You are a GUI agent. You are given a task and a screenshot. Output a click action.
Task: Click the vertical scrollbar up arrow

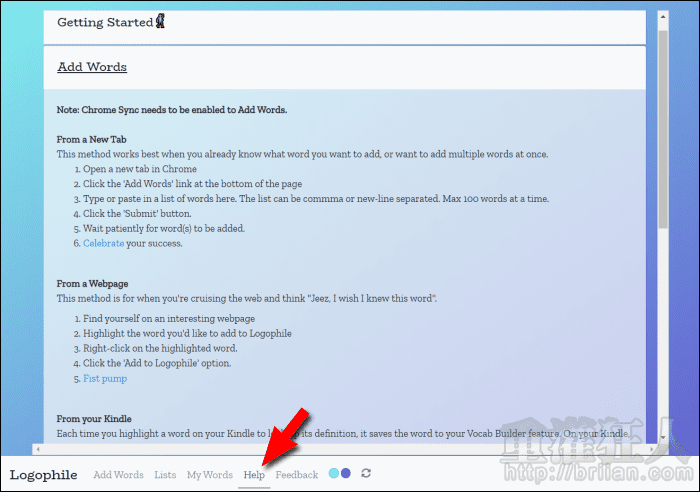tap(662, 16)
